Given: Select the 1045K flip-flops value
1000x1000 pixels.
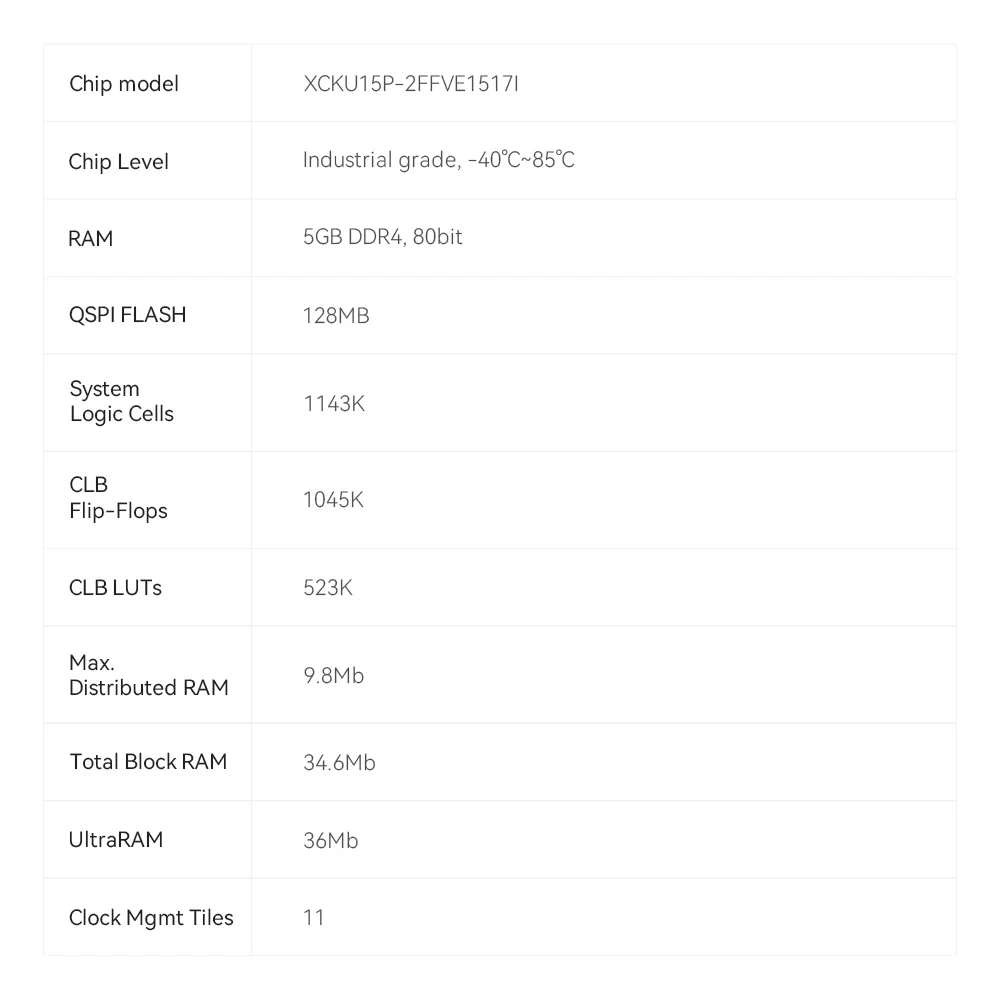Looking at the screenshot, I should point(333,499).
